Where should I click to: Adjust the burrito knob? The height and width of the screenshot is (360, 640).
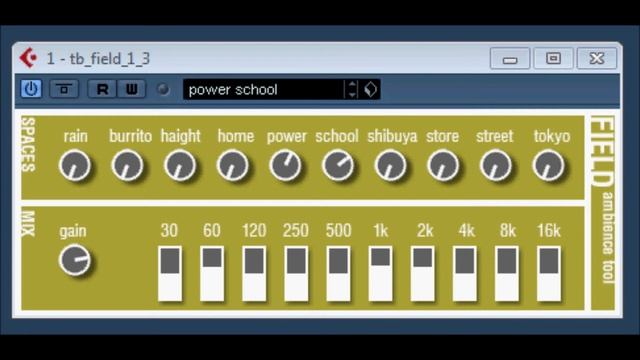click(127, 165)
